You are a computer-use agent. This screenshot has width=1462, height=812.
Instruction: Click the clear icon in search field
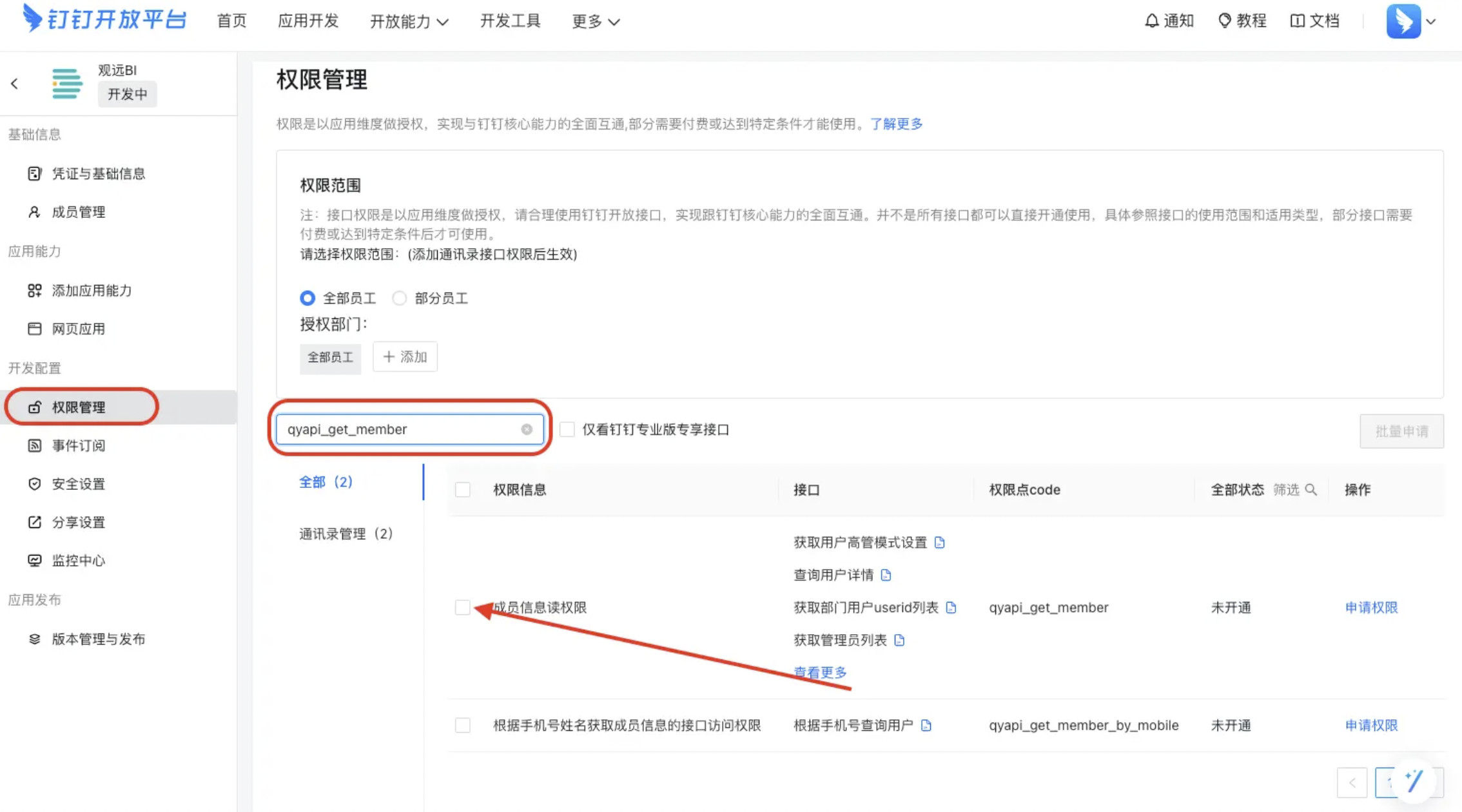pos(527,429)
